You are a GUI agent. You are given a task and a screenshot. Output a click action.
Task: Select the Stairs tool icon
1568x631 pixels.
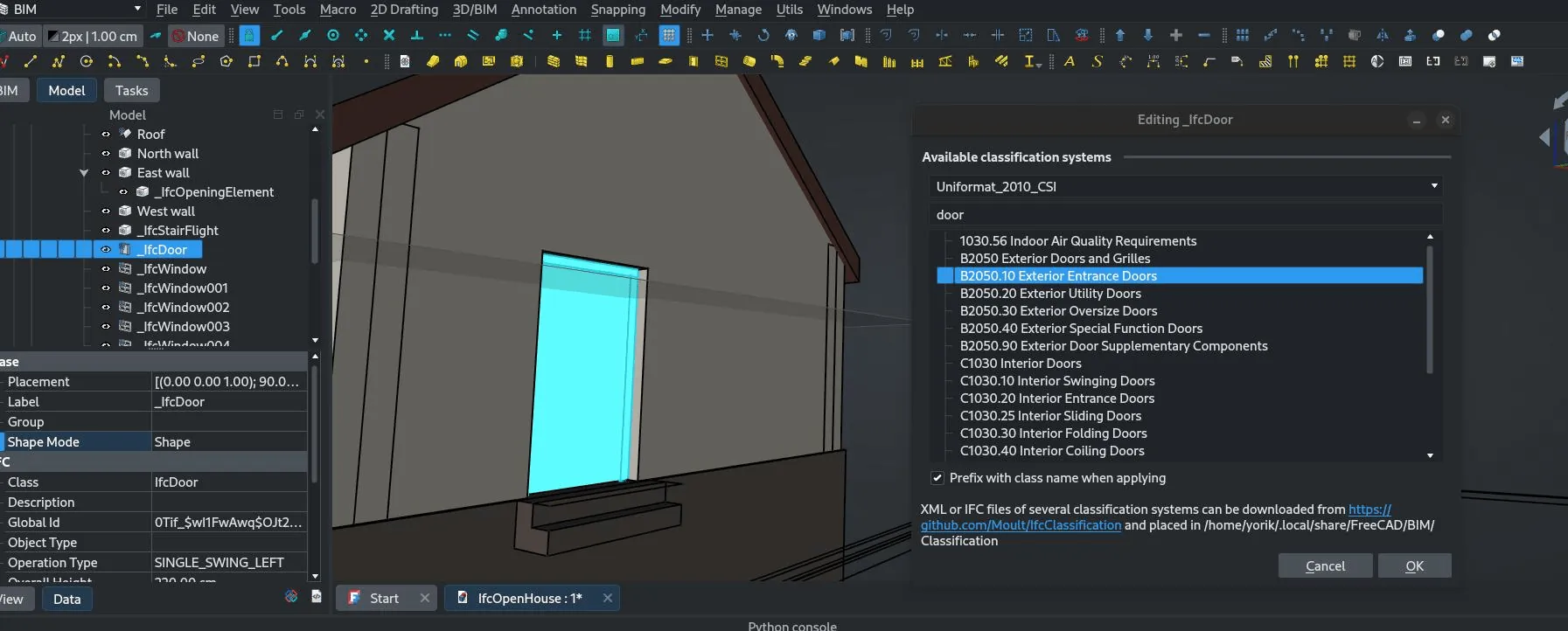(1265, 62)
